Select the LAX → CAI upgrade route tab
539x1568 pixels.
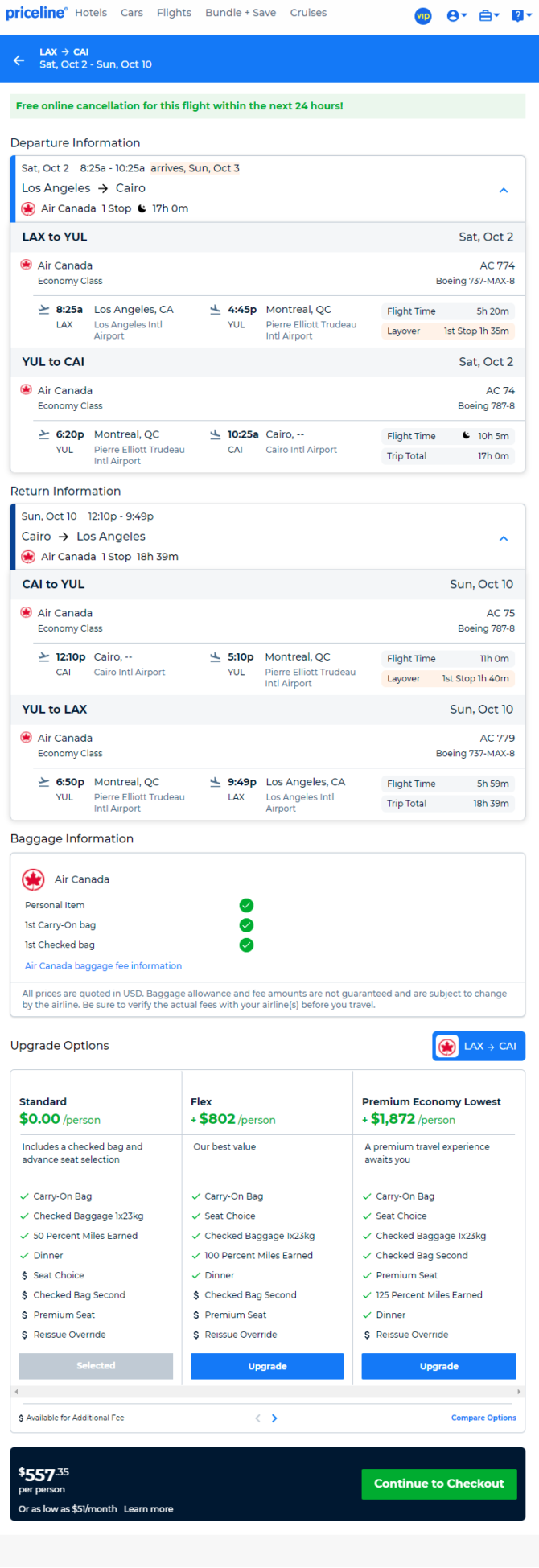(479, 1046)
